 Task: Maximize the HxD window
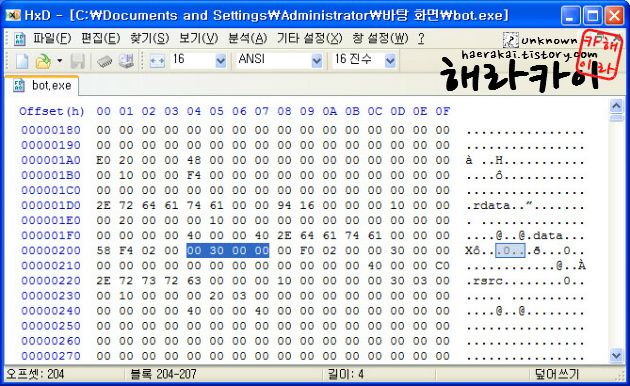click(592, 16)
